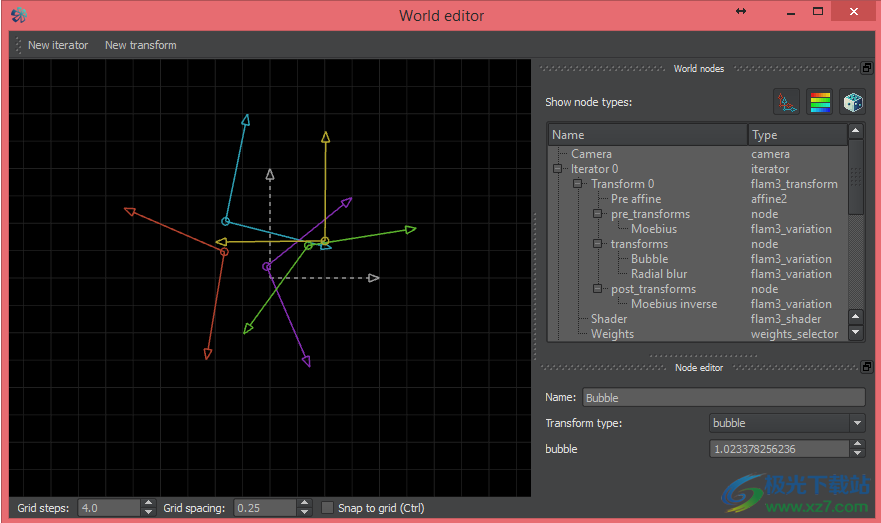
Task: Click the toolbar drag handle
Action: click(x=18, y=45)
